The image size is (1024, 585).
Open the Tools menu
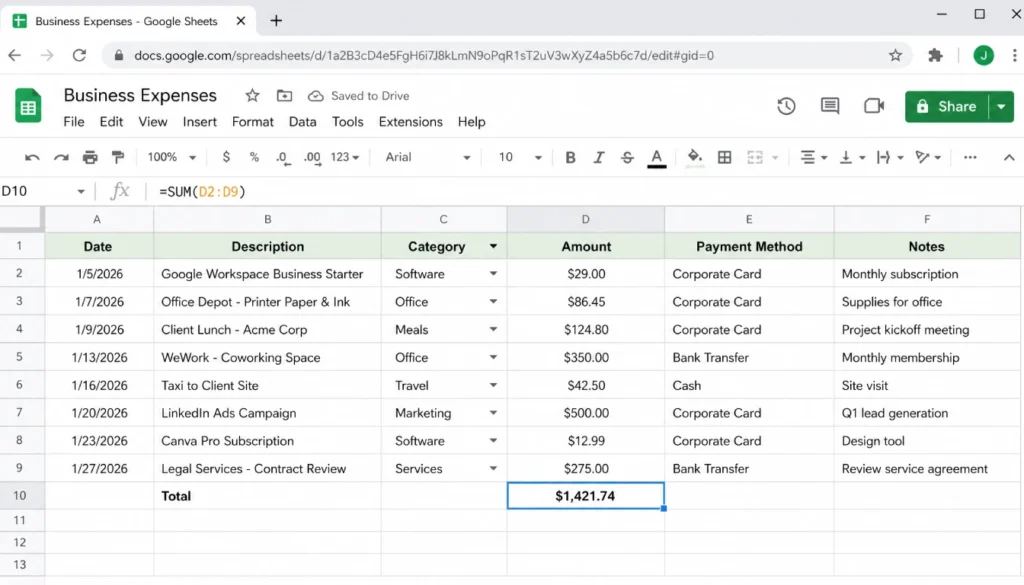pyautogui.click(x=347, y=122)
